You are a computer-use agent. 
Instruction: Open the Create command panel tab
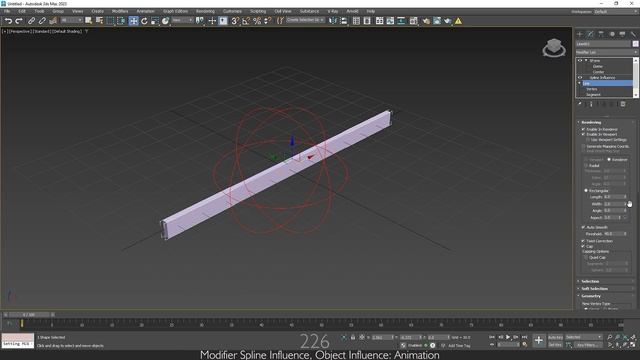[579, 34]
